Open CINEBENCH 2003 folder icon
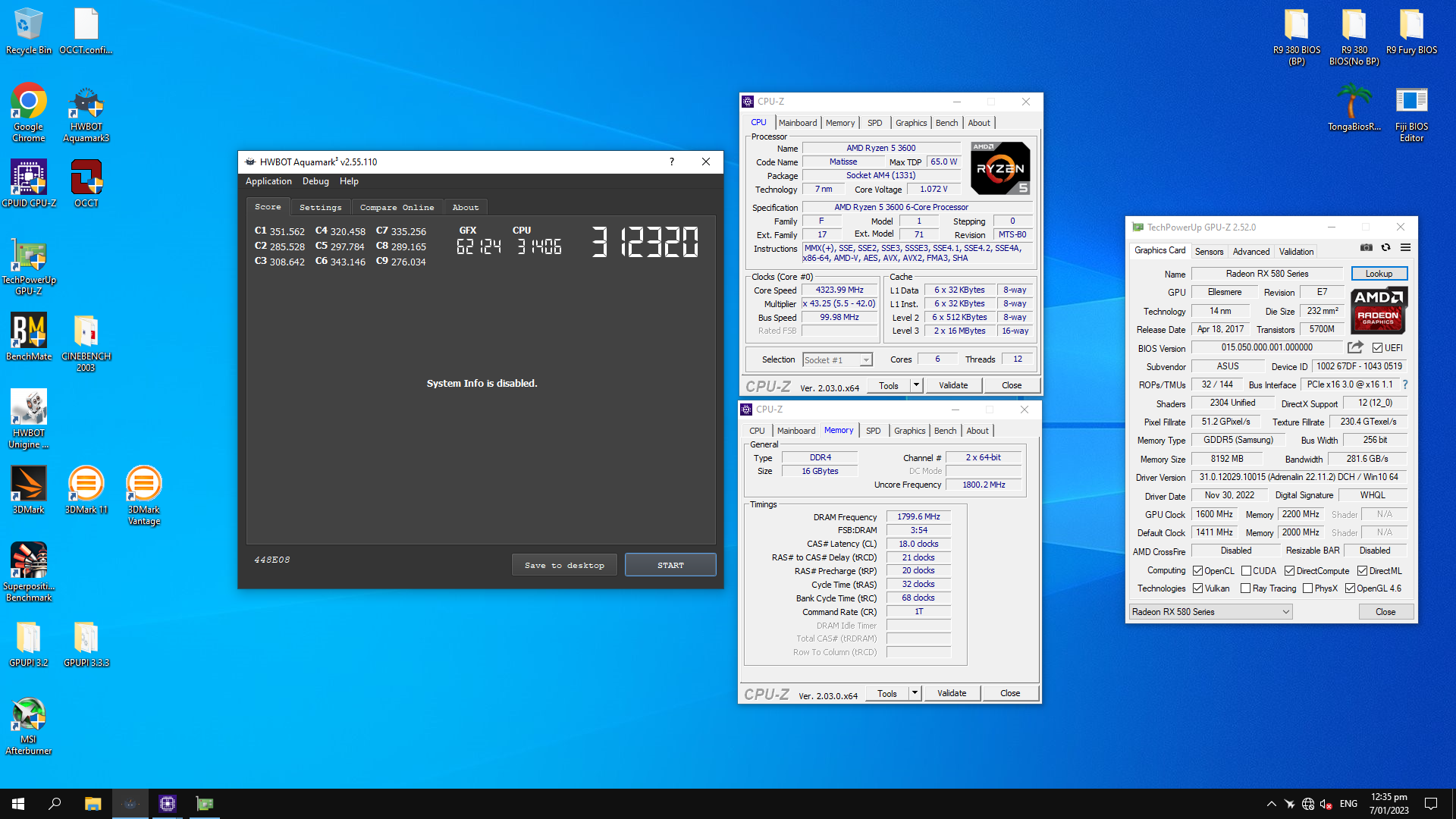 86,342
